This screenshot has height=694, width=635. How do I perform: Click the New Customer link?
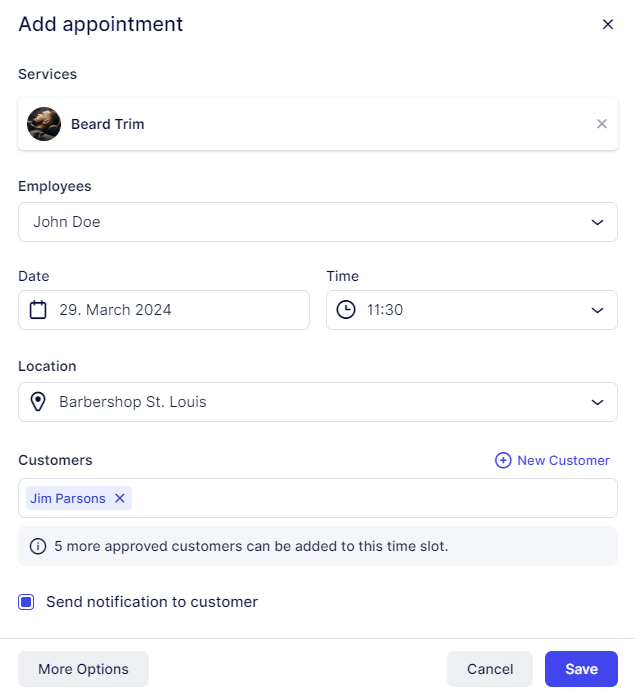563,461
